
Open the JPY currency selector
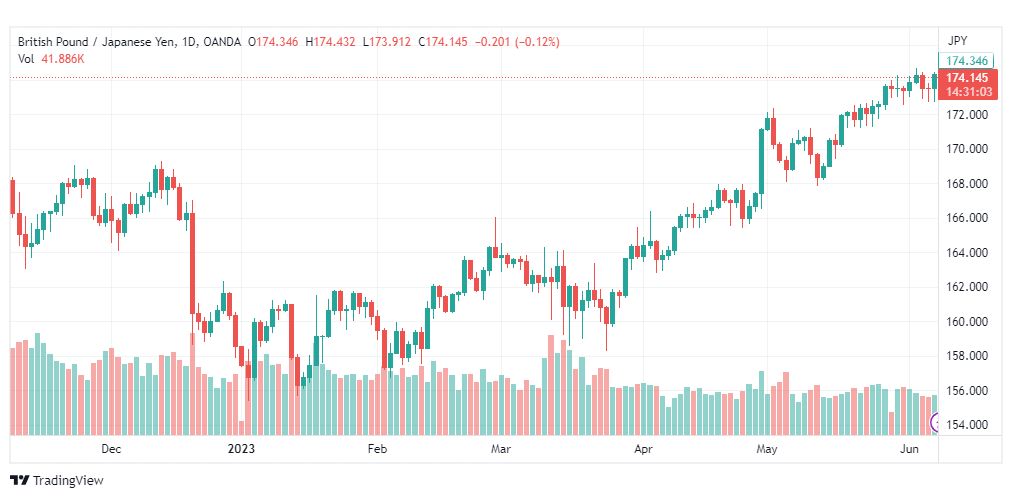click(957, 41)
